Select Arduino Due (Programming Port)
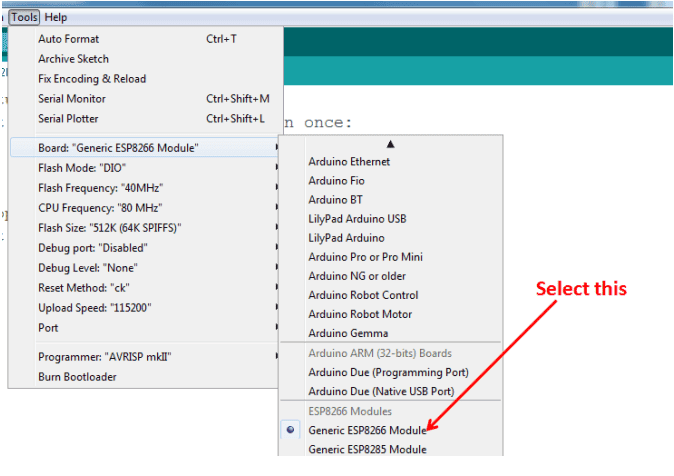The height and width of the screenshot is (476, 674). [391, 372]
